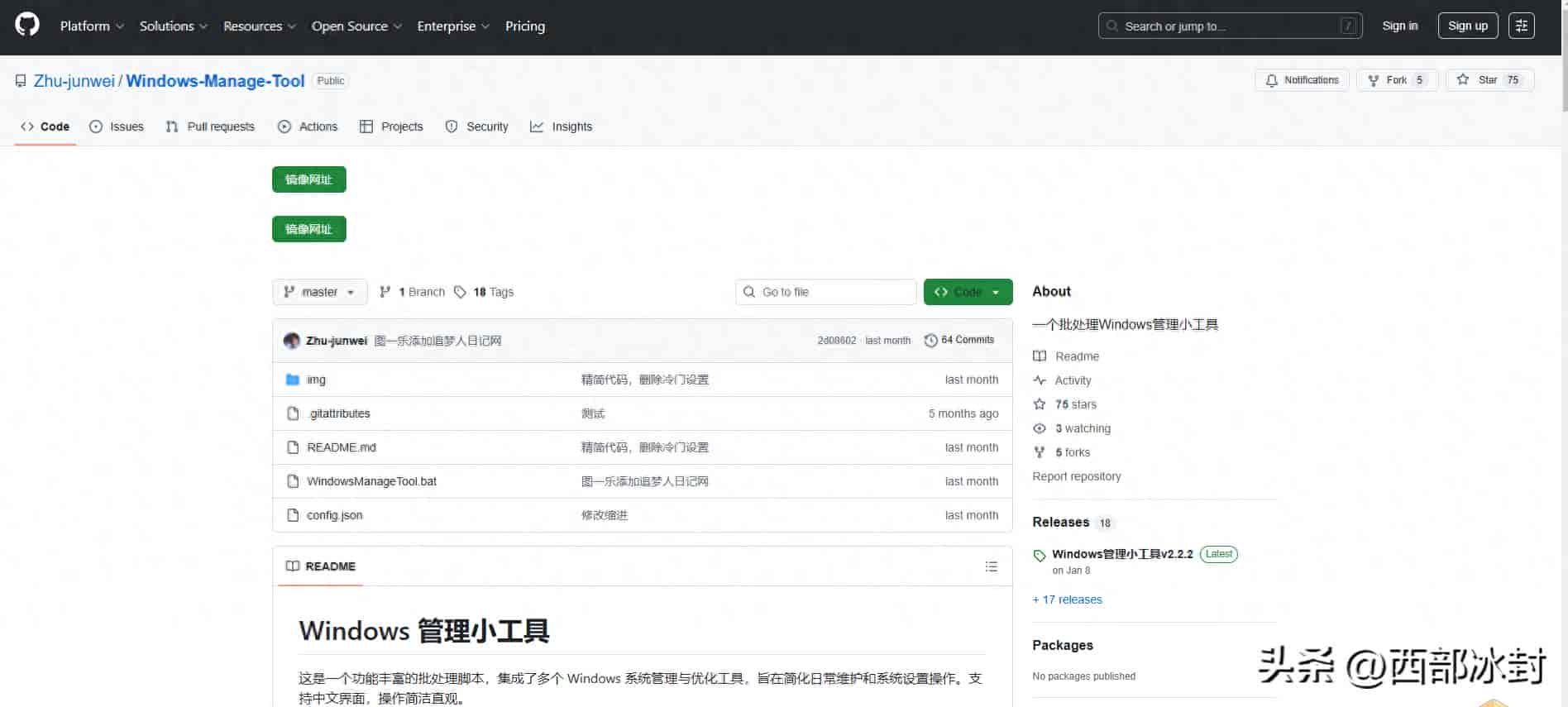The height and width of the screenshot is (707, 1568).
Task: Fork the repository
Action: tap(1397, 80)
